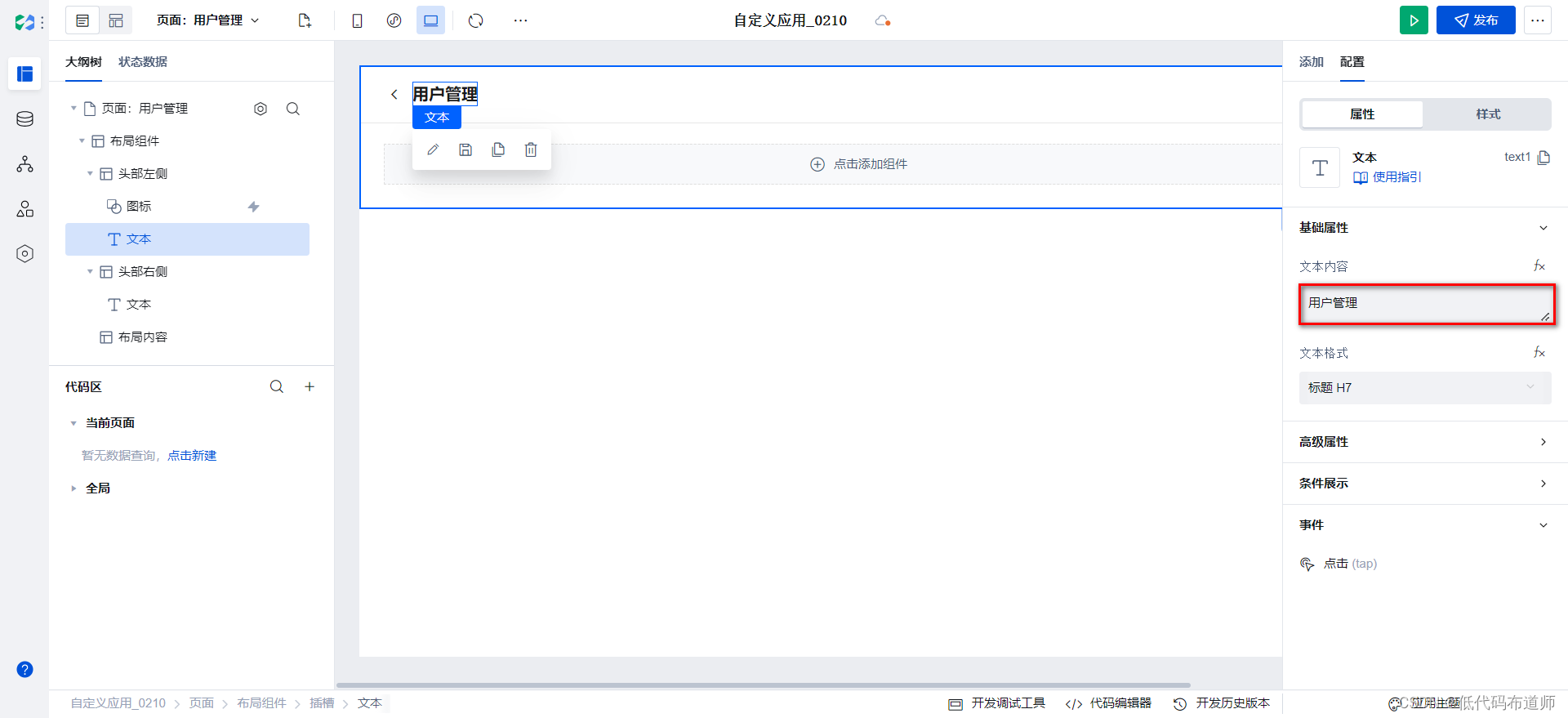Image resolution: width=1568 pixels, height=718 pixels.
Task: Open the toolbar more options ellipsis
Action: pyautogui.click(x=520, y=20)
